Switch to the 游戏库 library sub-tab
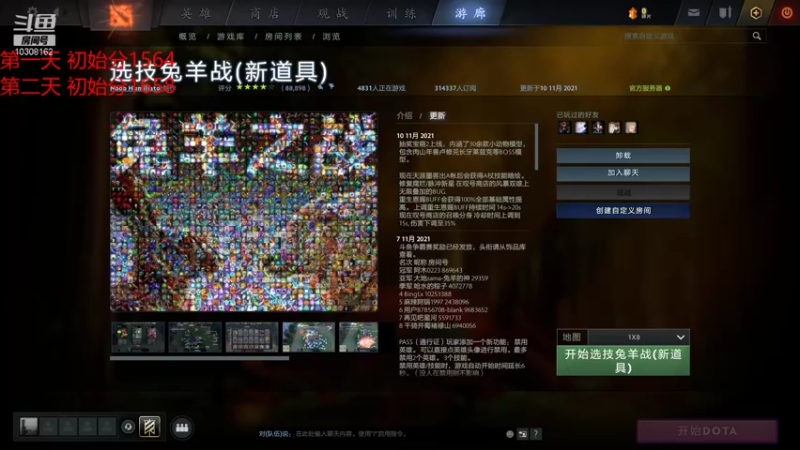Viewport: 800px width, 450px height. [x=231, y=37]
